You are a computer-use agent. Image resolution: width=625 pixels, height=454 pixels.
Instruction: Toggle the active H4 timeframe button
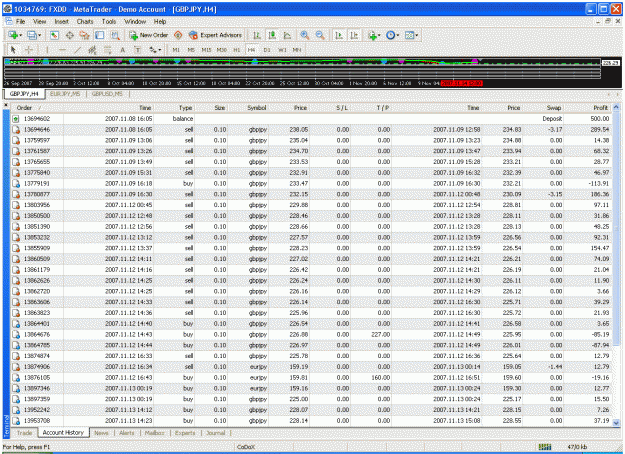(251, 50)
